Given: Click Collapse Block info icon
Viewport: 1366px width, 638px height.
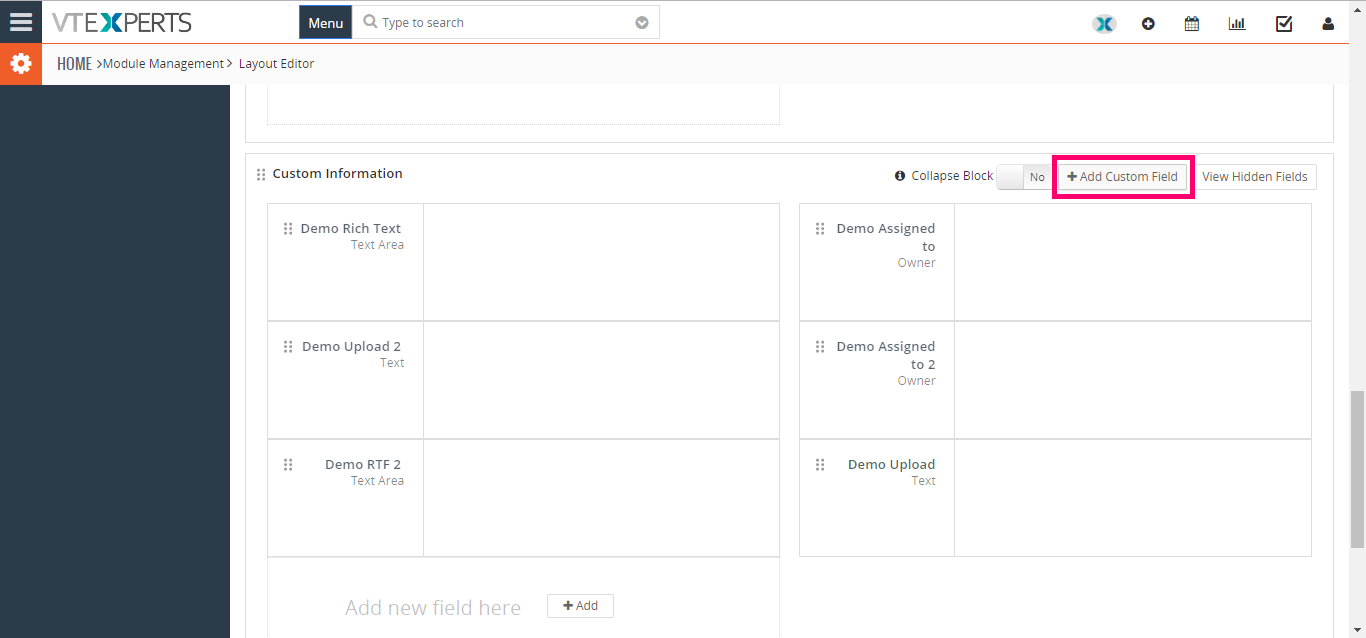Looking at the screenshot, I should pyautogui.click(x=900, y=176).
